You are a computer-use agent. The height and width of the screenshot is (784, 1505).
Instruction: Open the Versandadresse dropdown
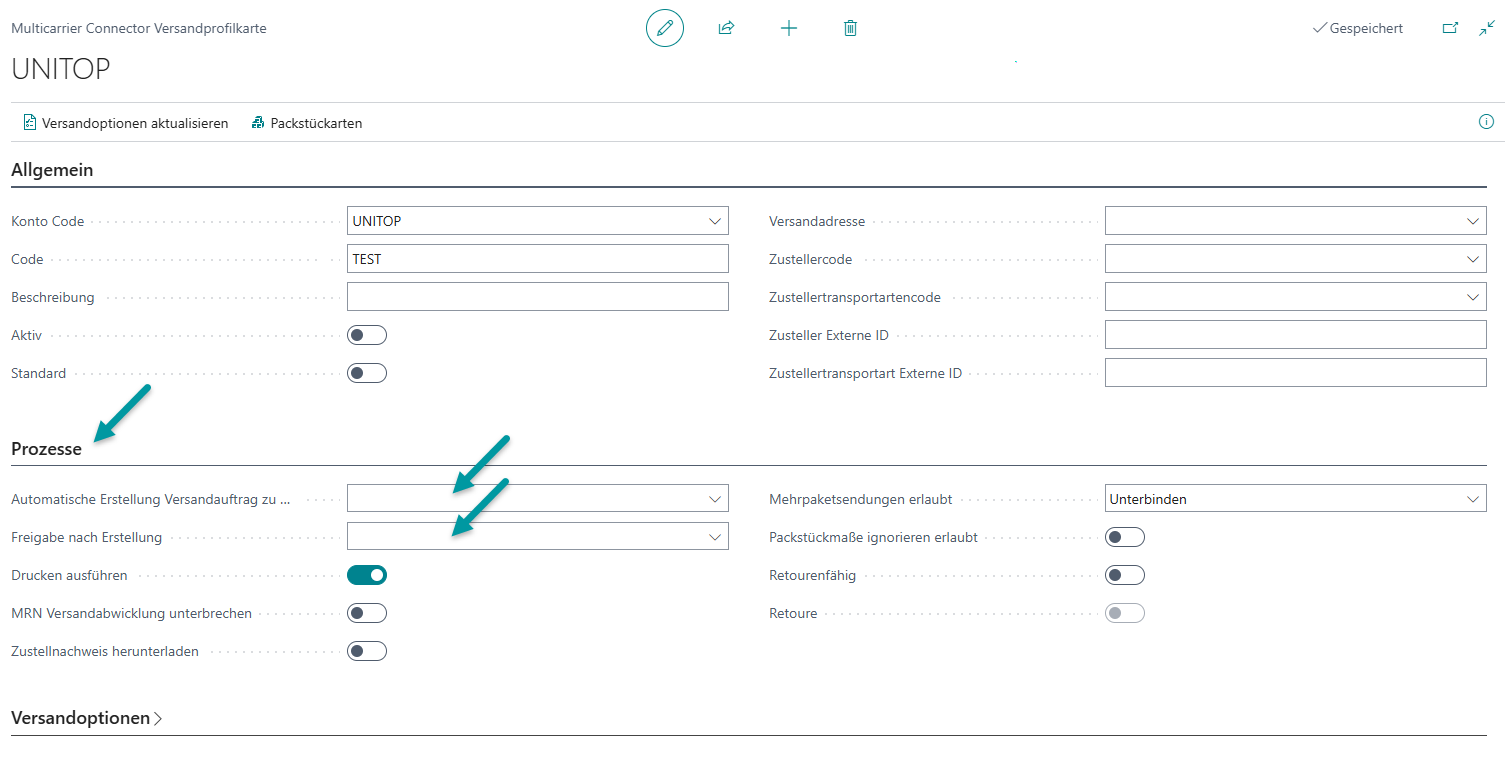point(1473,221)
